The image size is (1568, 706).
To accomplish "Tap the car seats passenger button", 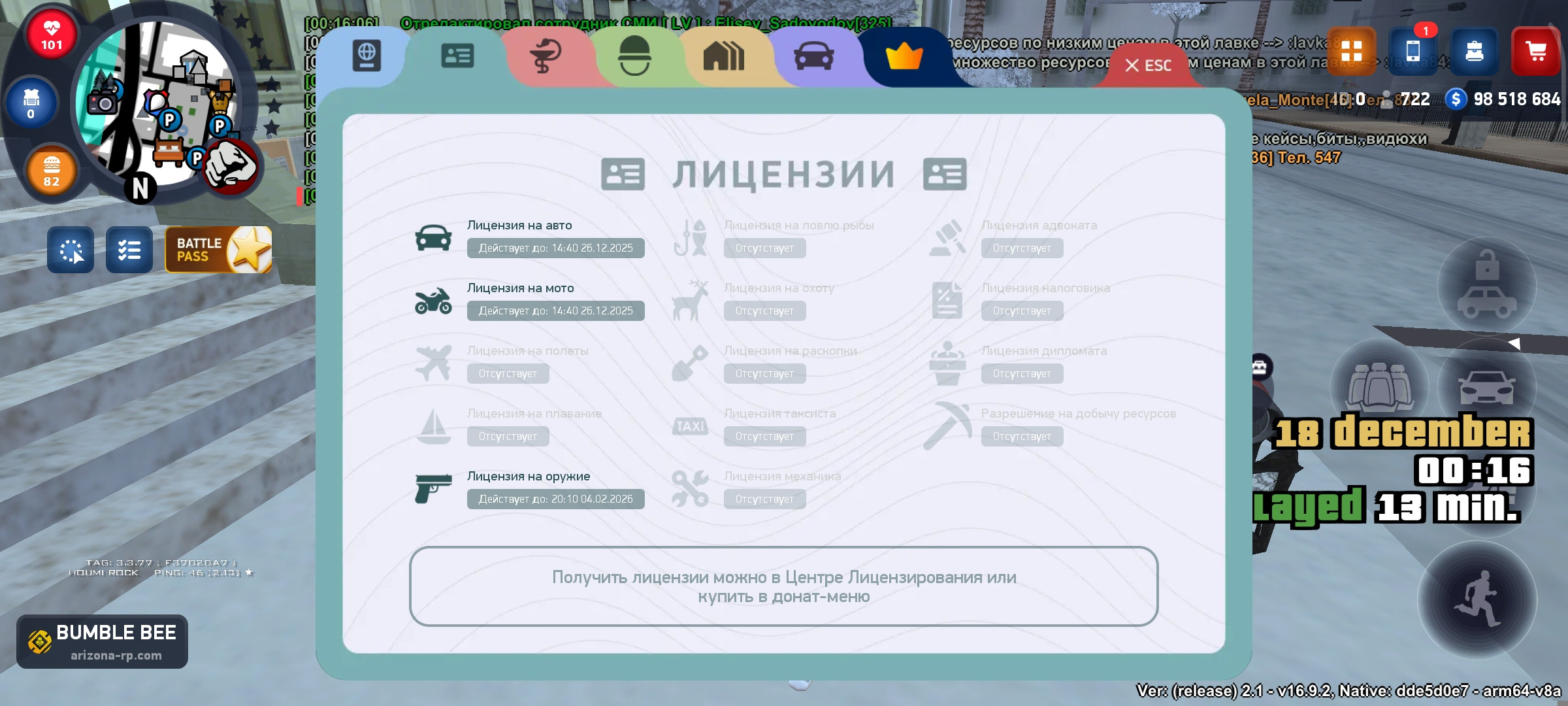I will (1379, 386).
